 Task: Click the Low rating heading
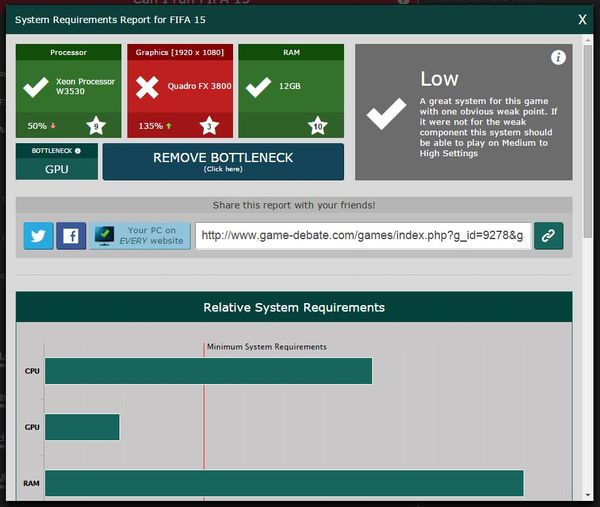439,79
